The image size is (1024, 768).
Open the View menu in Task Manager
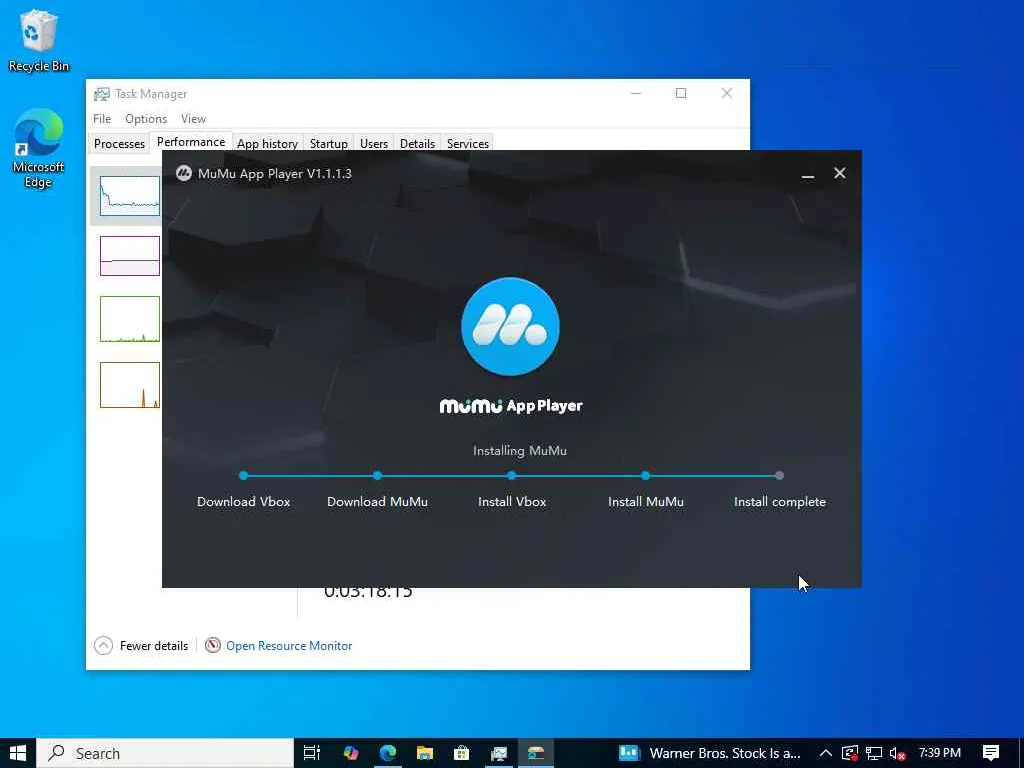tap(193, 119)
